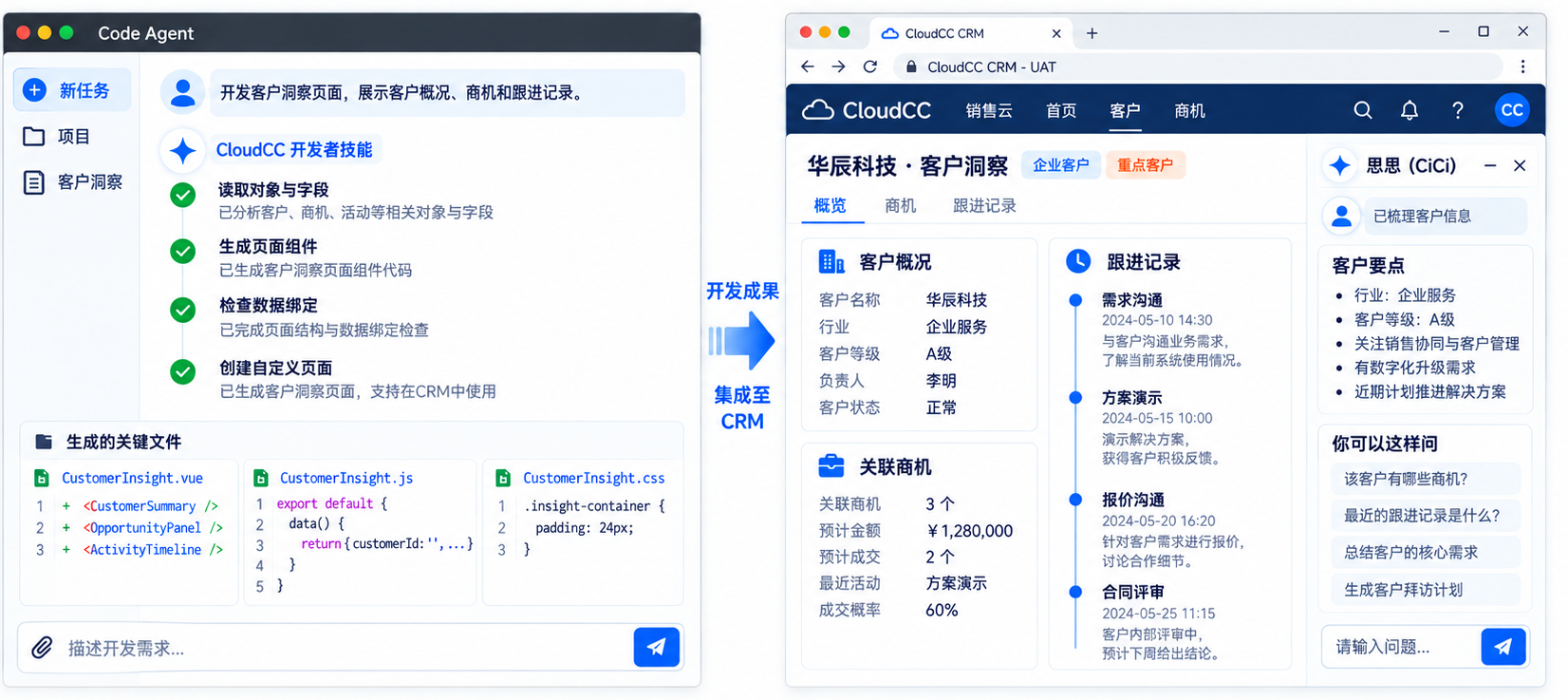Select 客户 in CRM navbar
The width and height of the screenshot is (1568, 700).
coord(1125,111)
